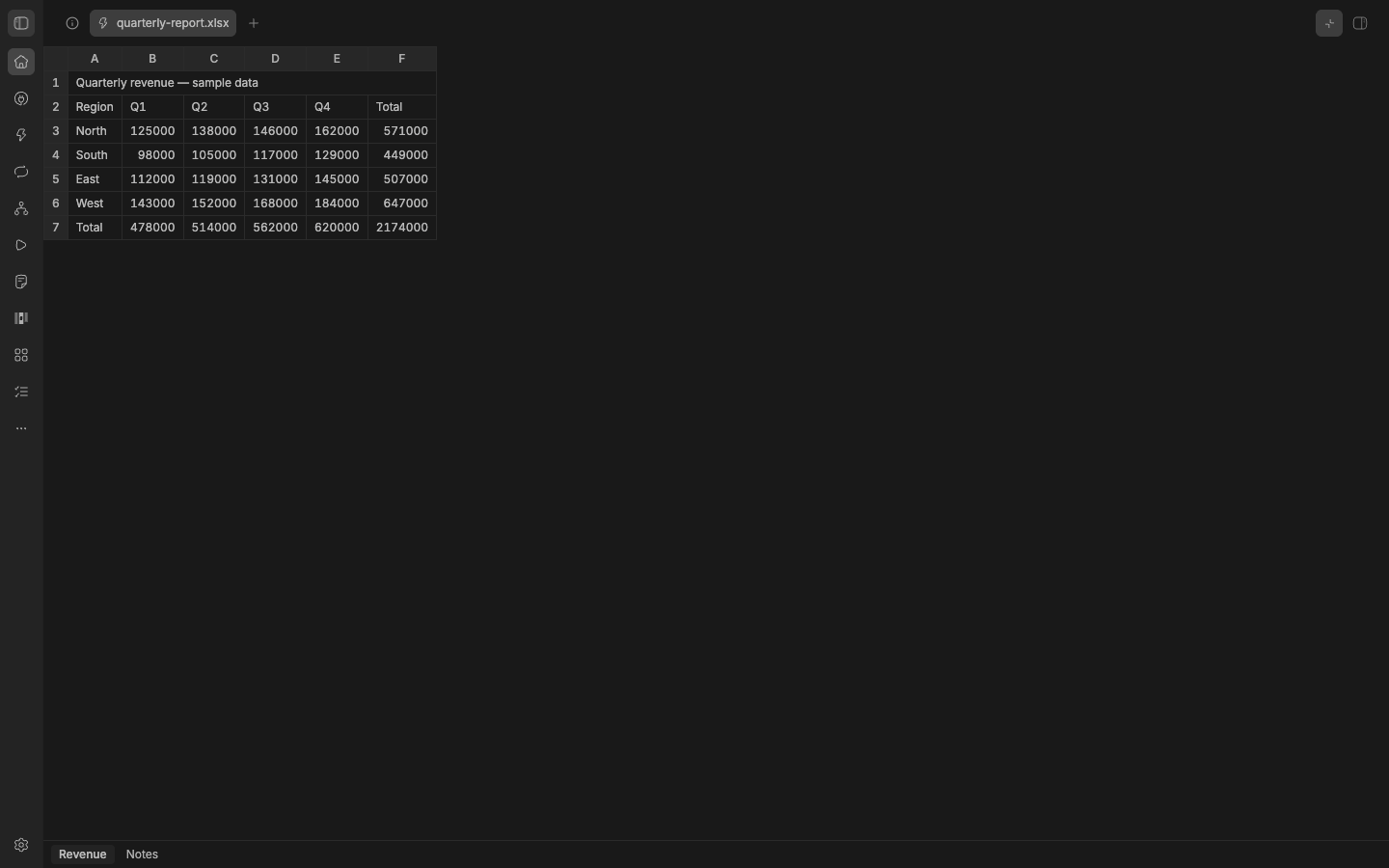Open the settings gear icon
The image size is (1389, 868).
[21, 846]
